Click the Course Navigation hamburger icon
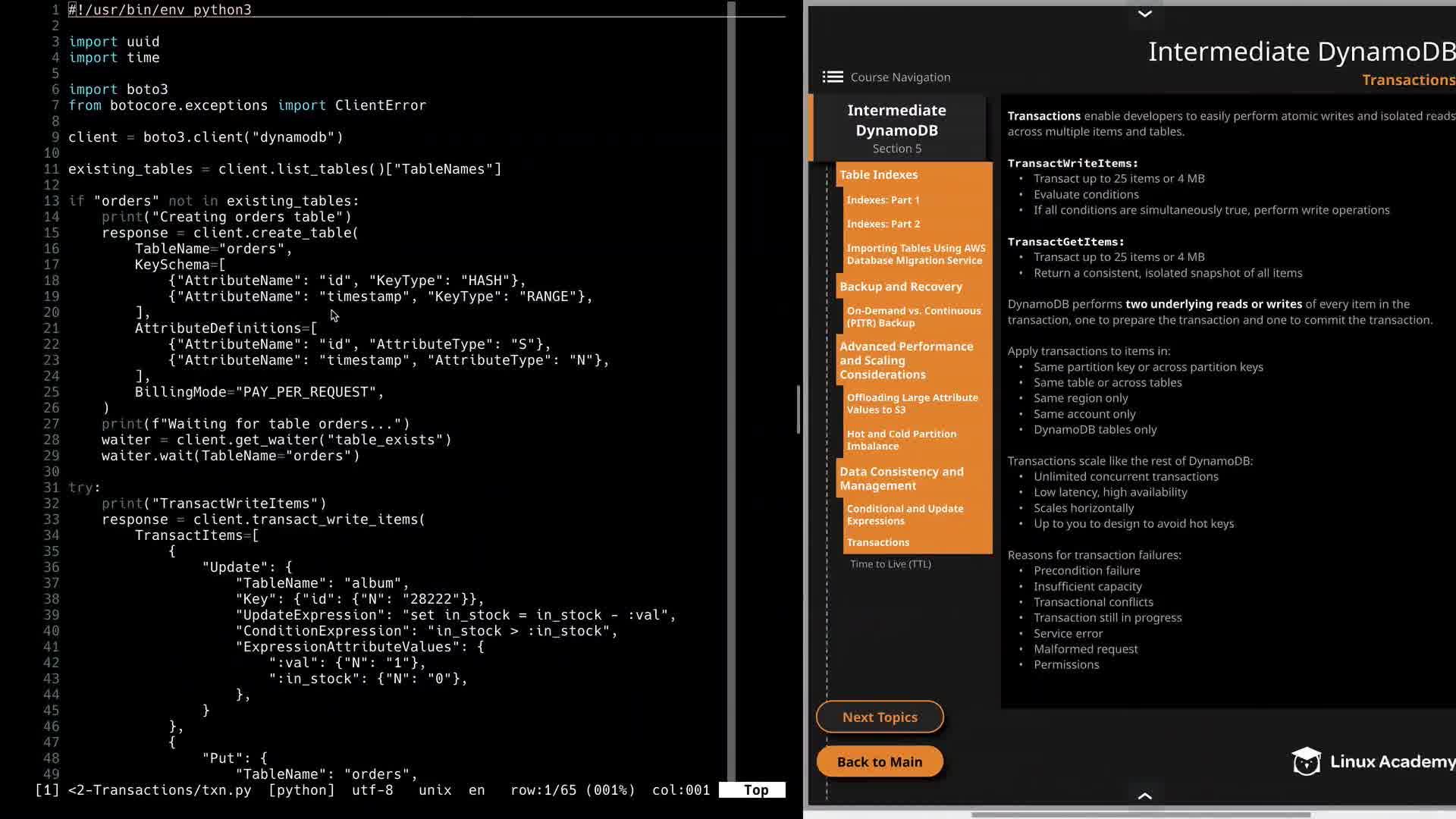 coord(833,77)
